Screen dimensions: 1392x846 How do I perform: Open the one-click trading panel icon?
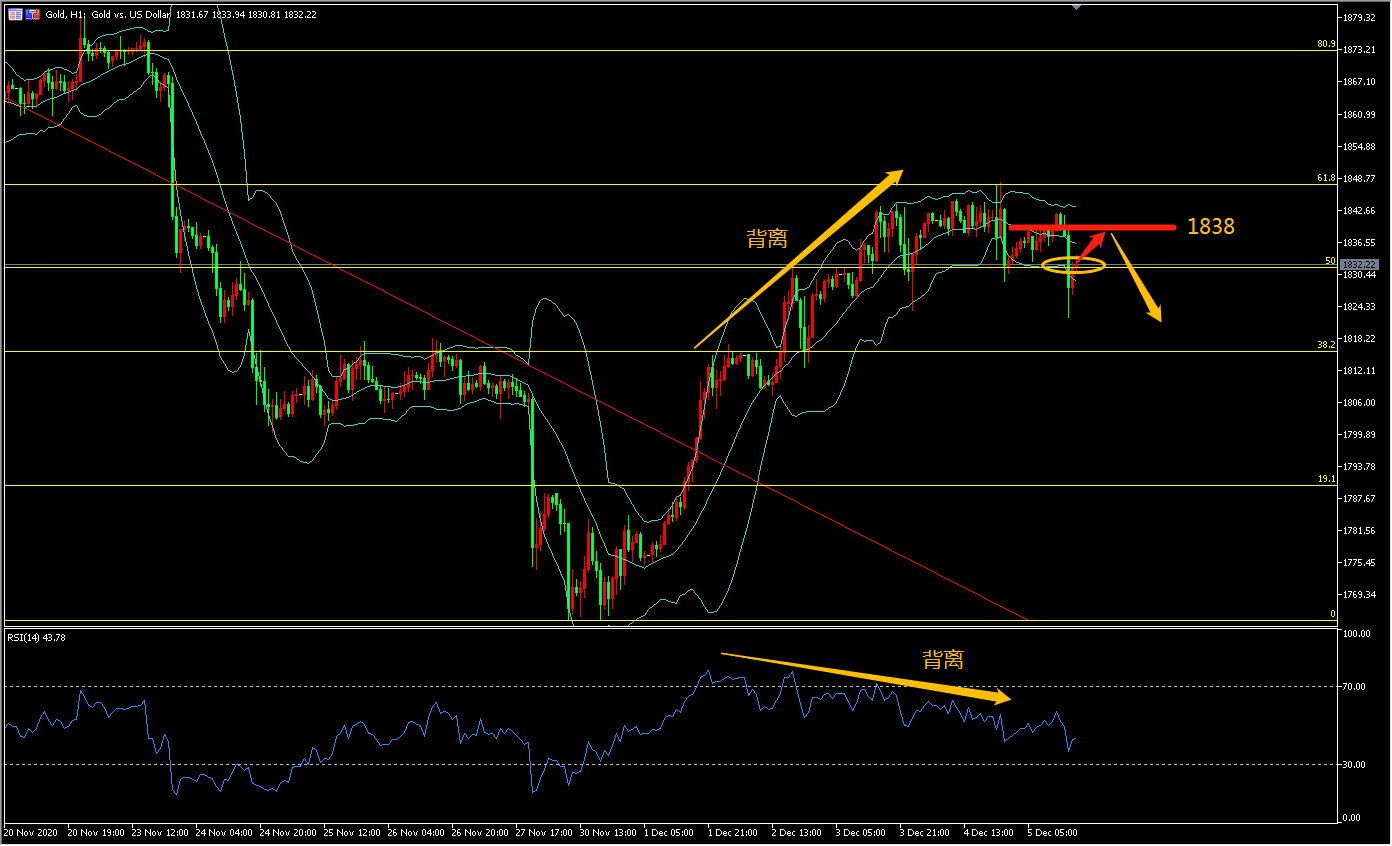[15, 14]
